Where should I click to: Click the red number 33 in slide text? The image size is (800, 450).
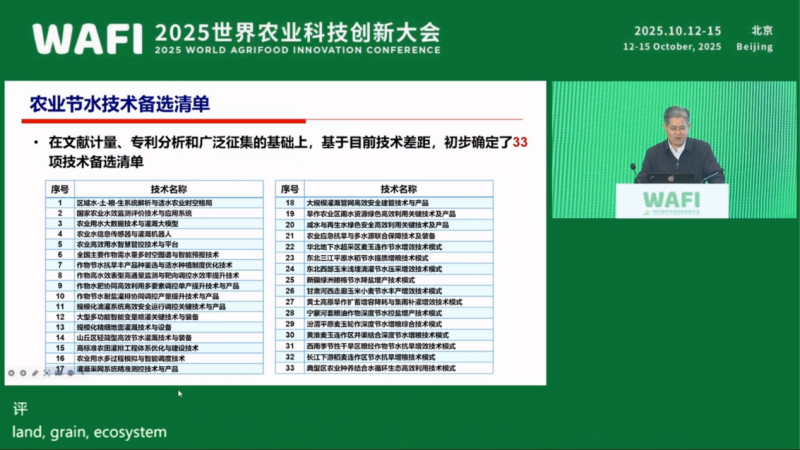[519, 143]
